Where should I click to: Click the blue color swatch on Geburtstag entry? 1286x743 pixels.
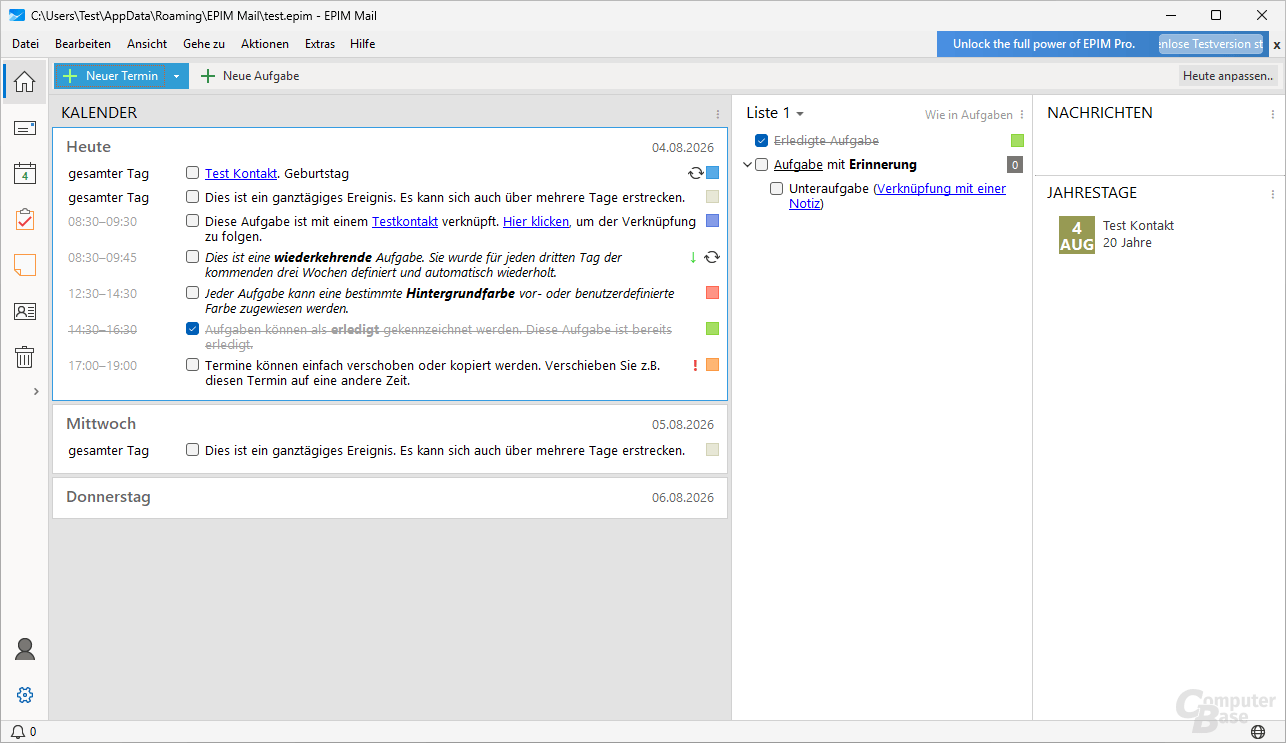pos(713,173)
